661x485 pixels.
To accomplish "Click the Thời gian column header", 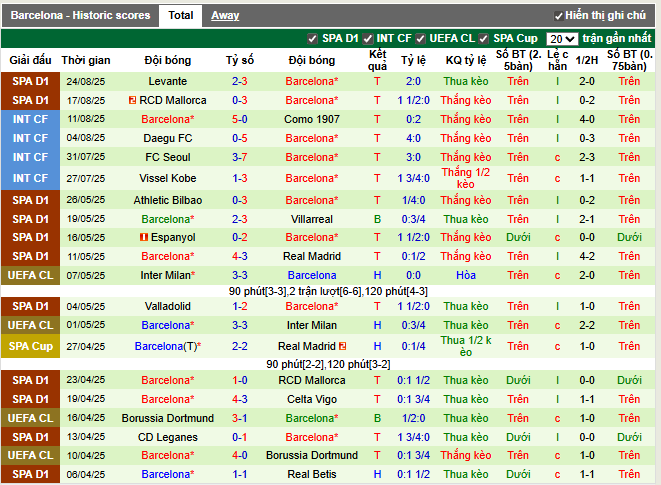I will coord(86,60).
